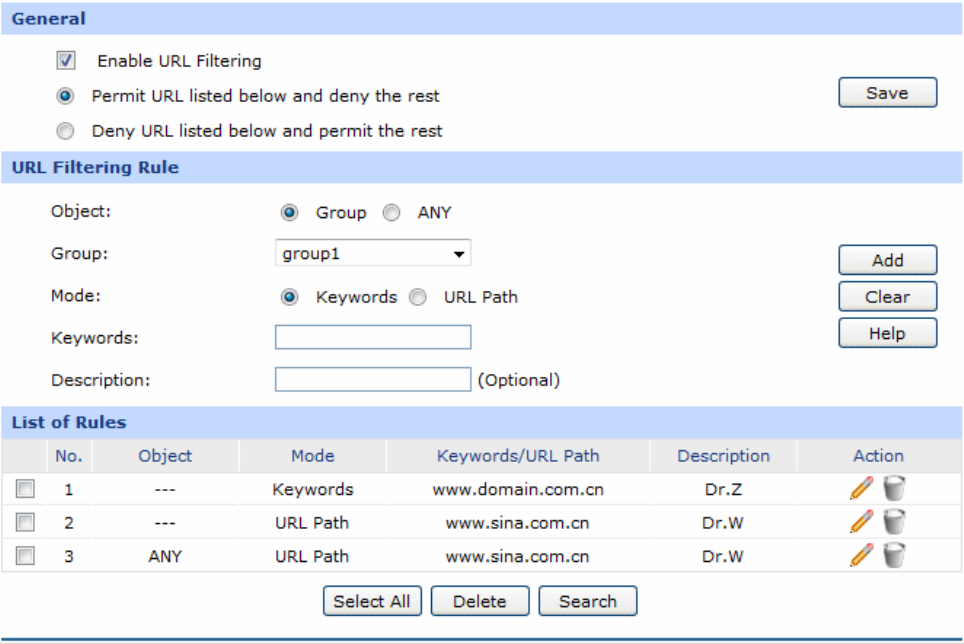964x644 pixels.
Task: Switch Mode to URL Path
Action: point(420,297)
